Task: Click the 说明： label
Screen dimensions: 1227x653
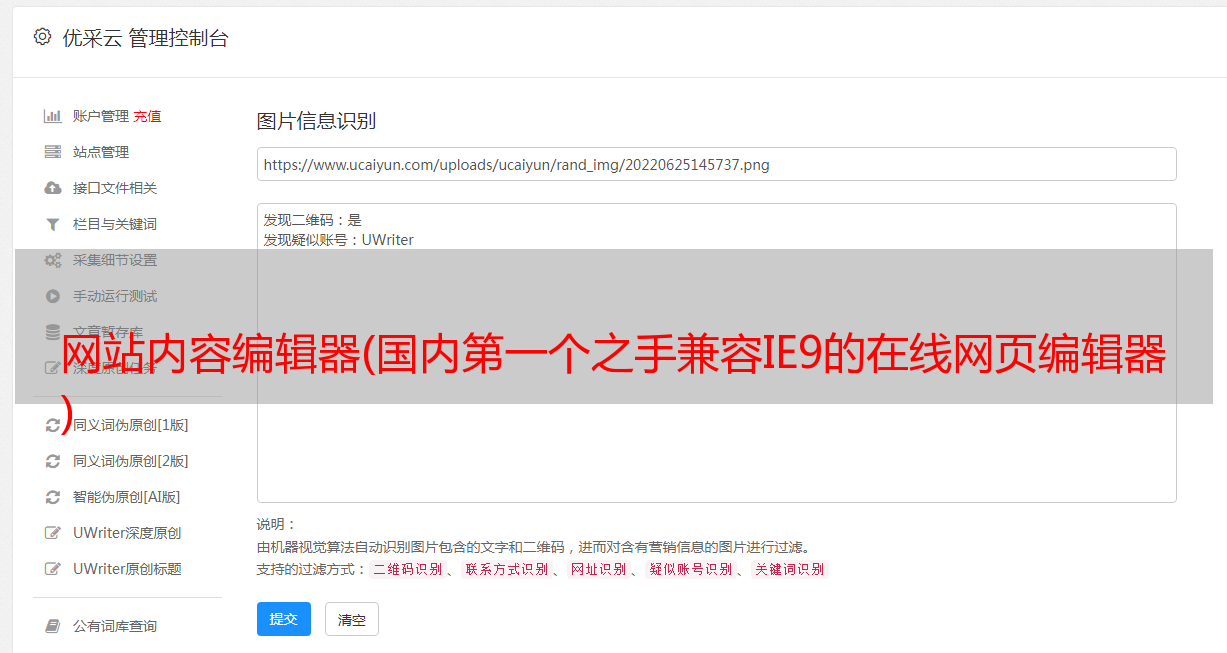Action: pos(276,524)
